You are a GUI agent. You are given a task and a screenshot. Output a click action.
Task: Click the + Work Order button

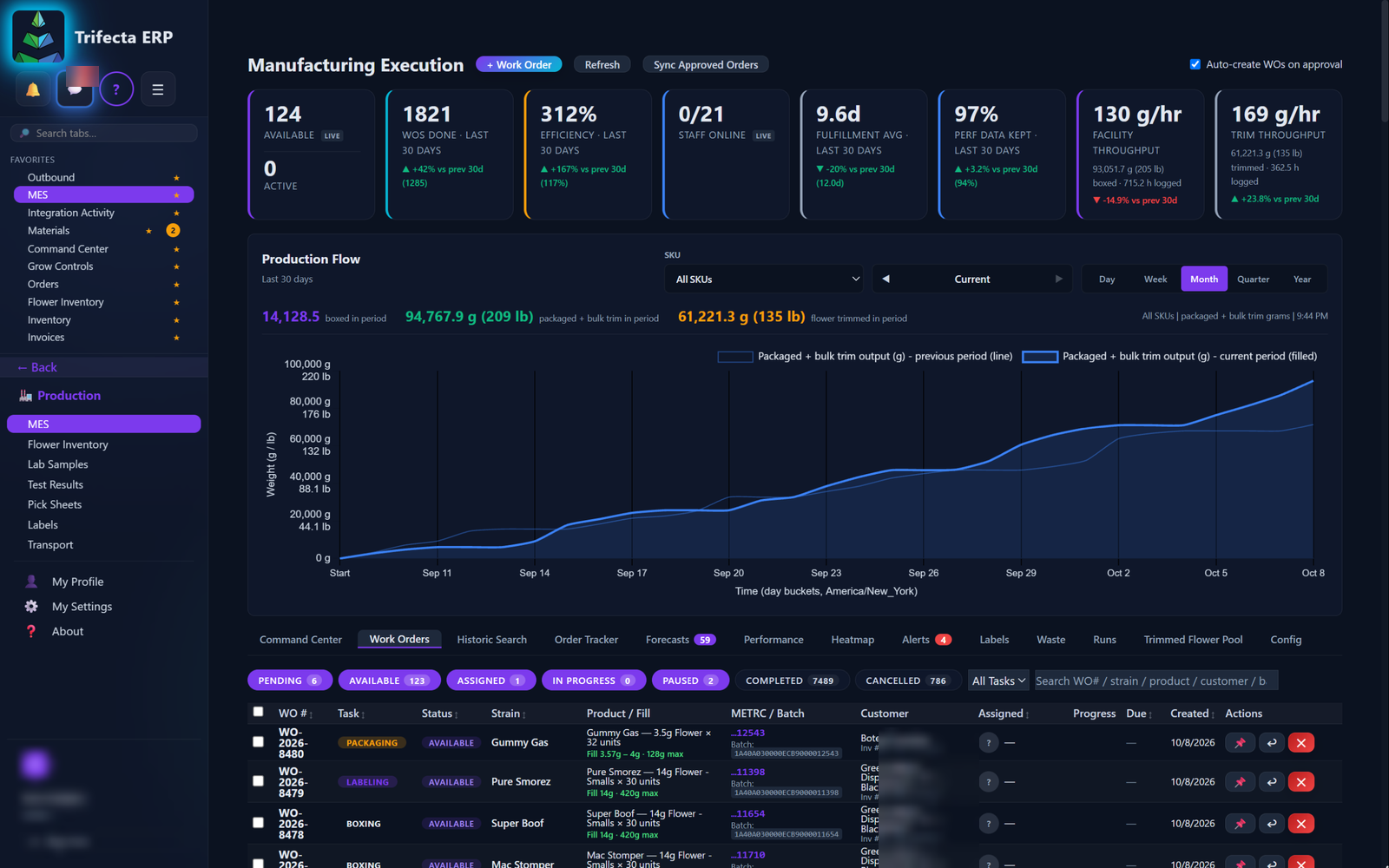coord(519,65)
